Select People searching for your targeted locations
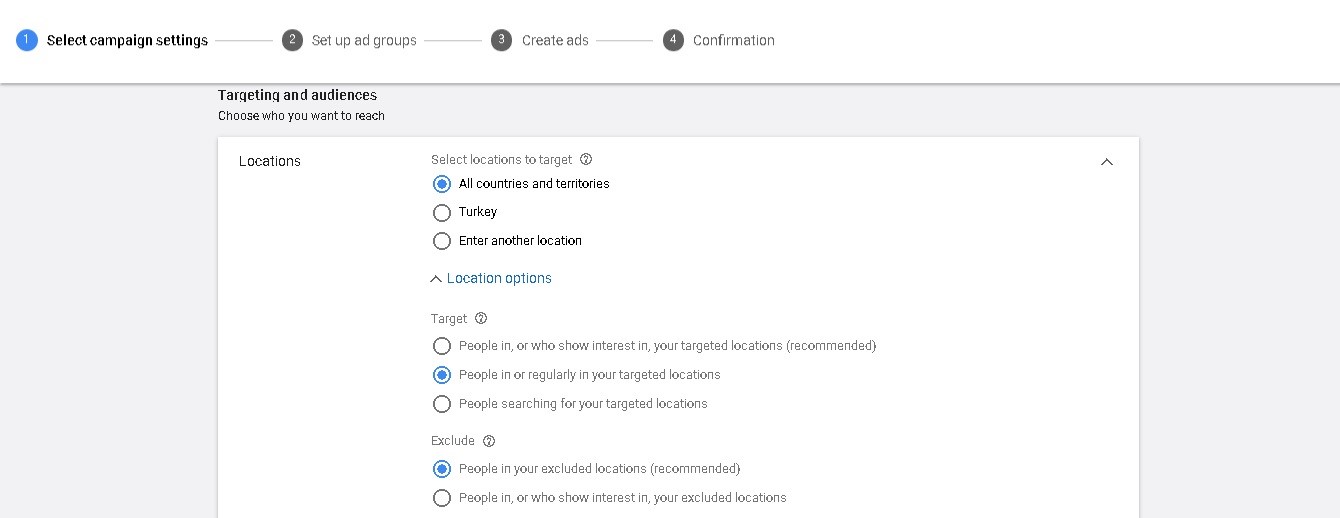Viewport: 1340px width, 518px height. point(442,404)
